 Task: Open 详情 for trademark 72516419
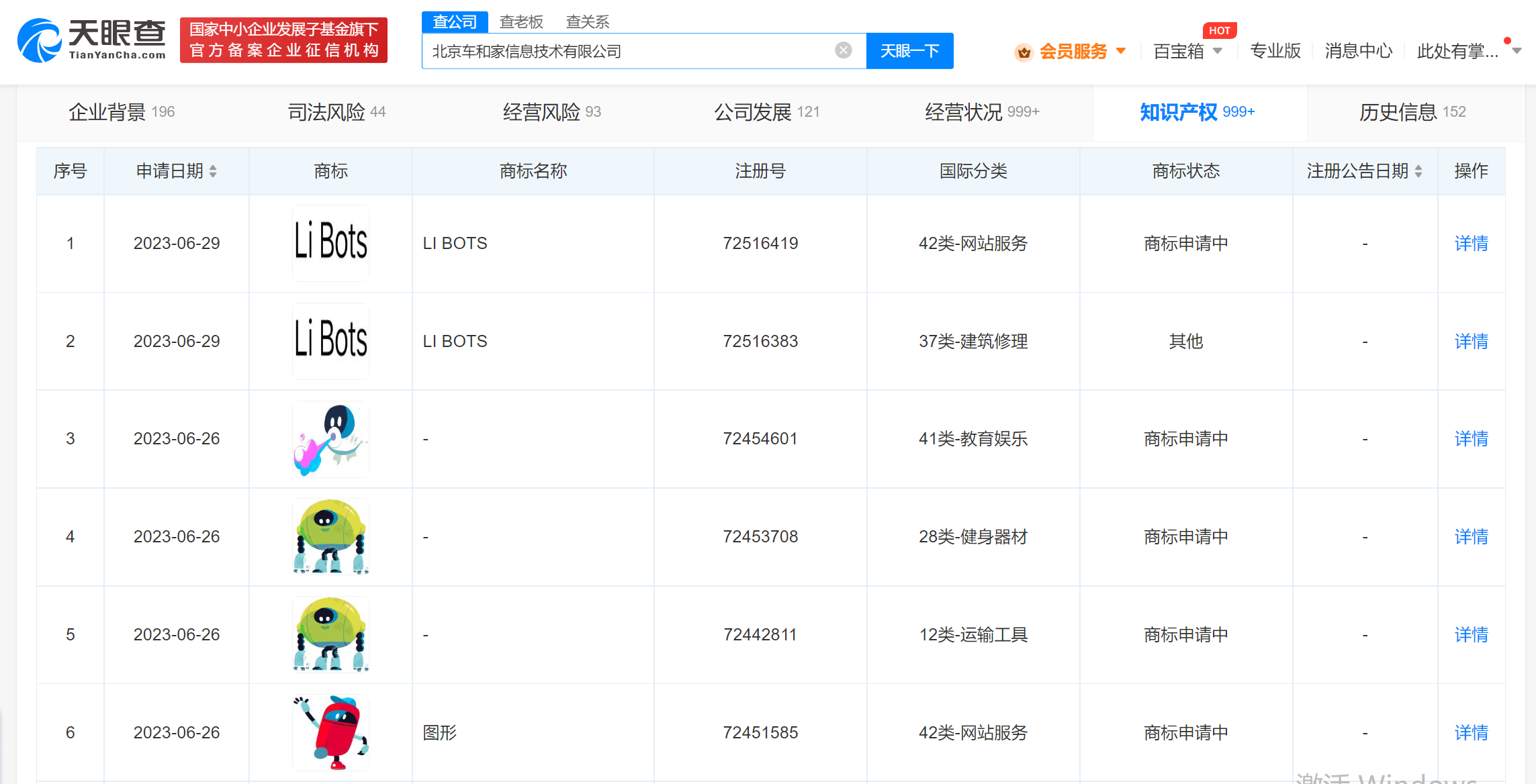point(1471,243)
